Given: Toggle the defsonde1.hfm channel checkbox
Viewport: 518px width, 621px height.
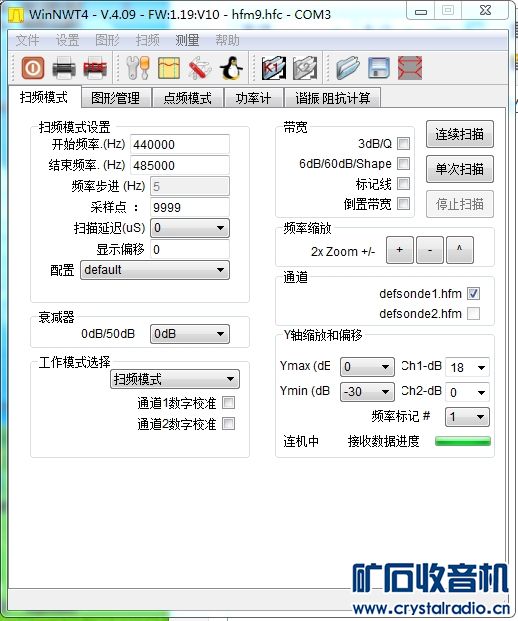Looking at the screenshot, I should pyautogui.click(x=473, y=293).
